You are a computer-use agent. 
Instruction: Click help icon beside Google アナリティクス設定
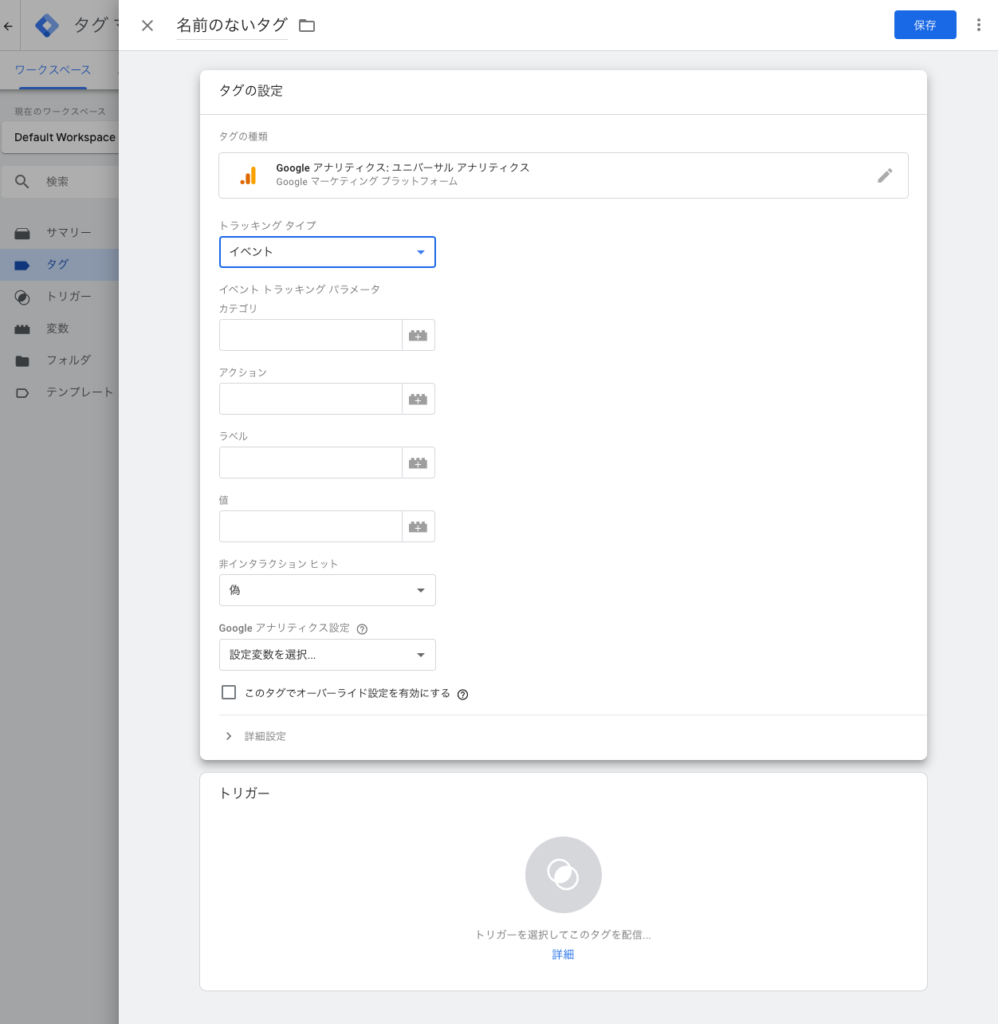(362, 629)
